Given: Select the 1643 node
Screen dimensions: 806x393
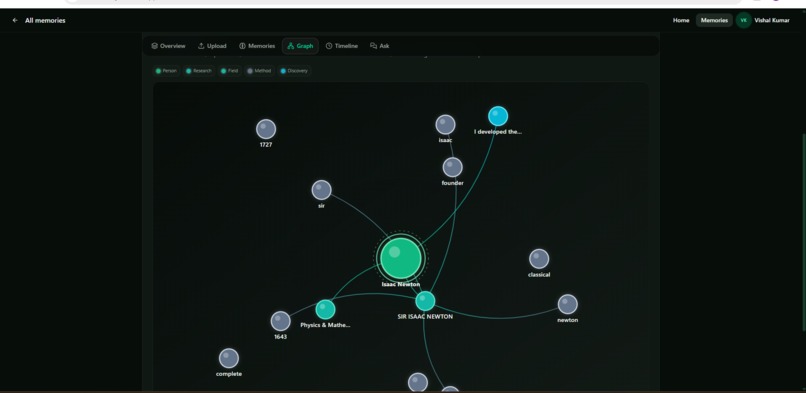Looking at the screenshot, I should click(280, 321).
